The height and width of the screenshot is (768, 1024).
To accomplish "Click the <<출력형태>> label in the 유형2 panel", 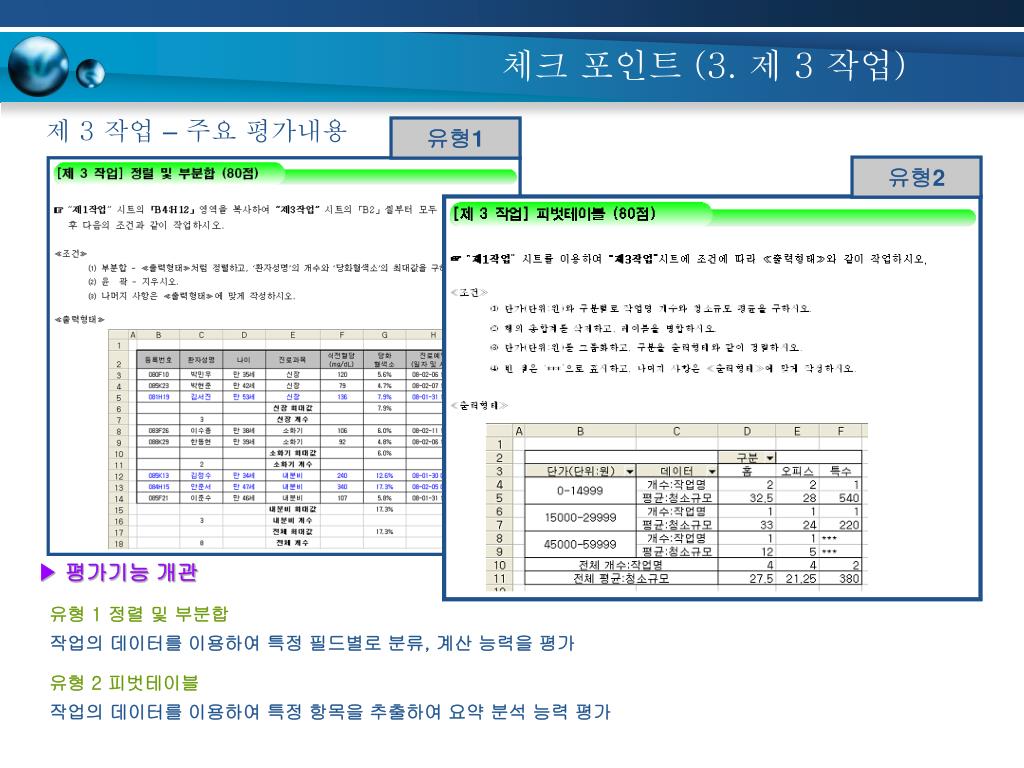I will pyautogui.click(x=479, y=406).
